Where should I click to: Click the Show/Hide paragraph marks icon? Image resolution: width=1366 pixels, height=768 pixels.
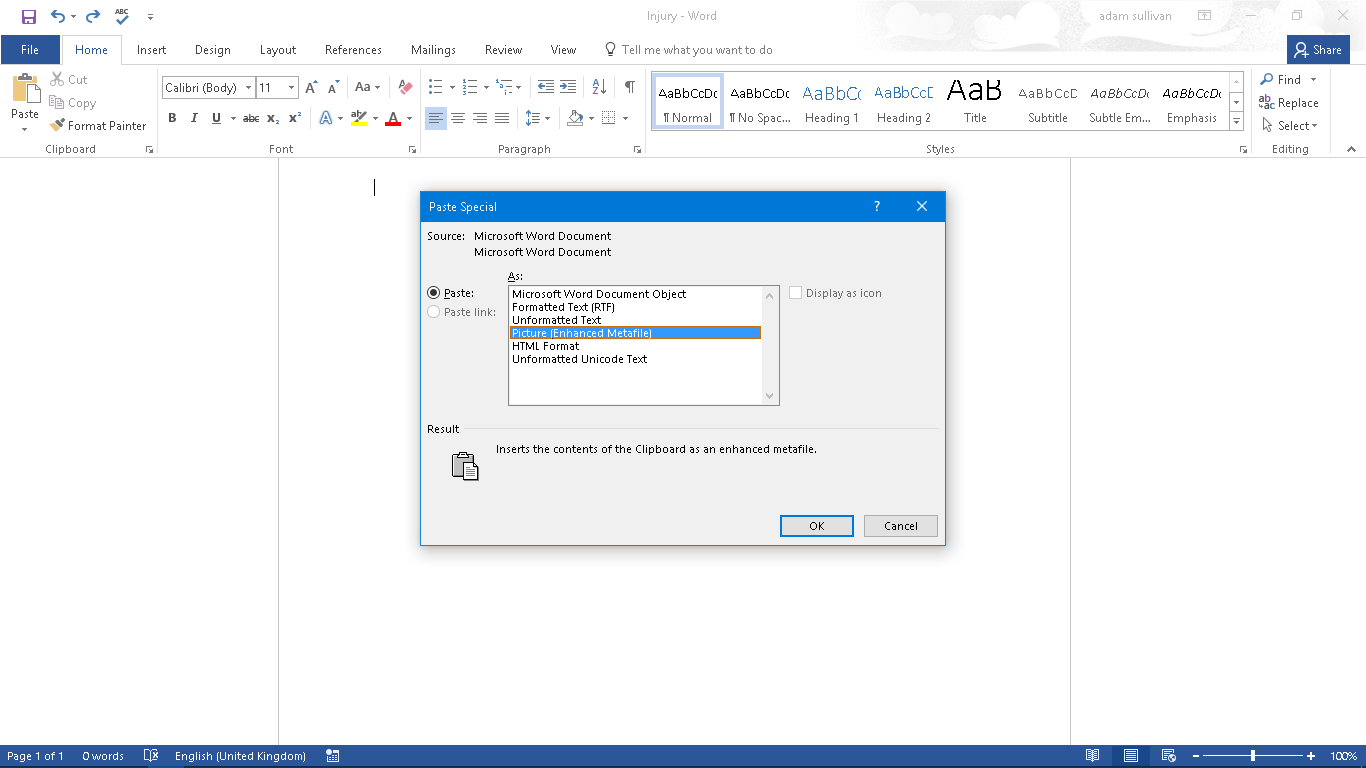pos(629,87)
